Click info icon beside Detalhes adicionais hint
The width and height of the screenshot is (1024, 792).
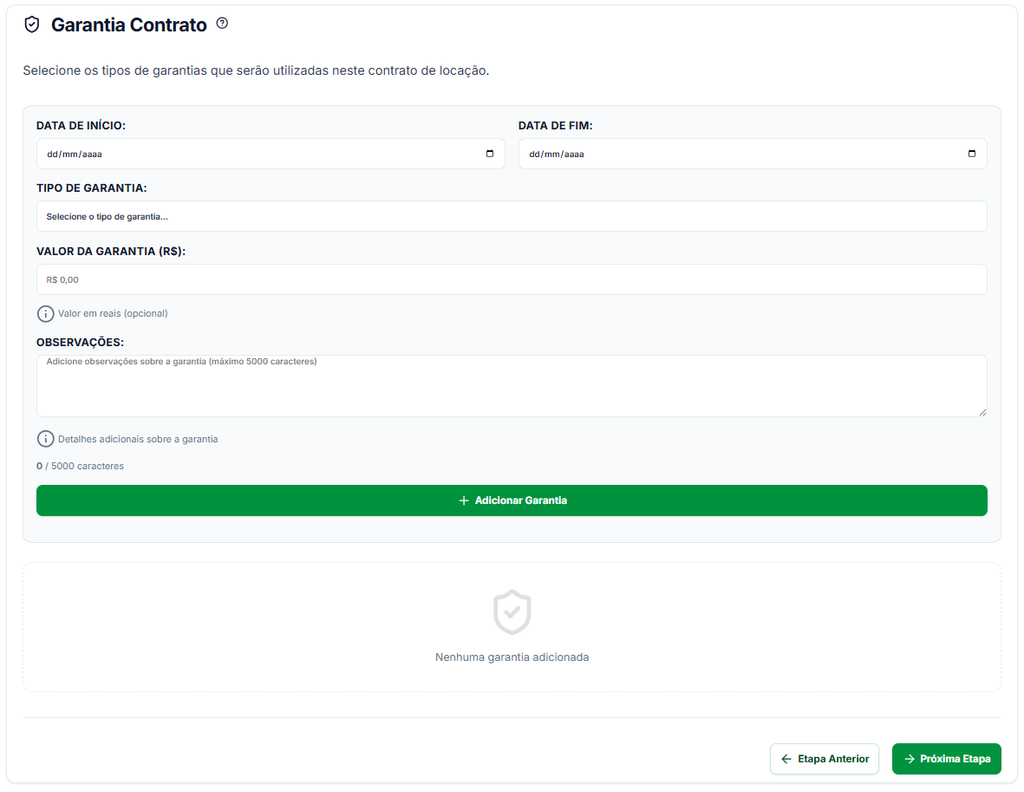[x=45, y=439]
